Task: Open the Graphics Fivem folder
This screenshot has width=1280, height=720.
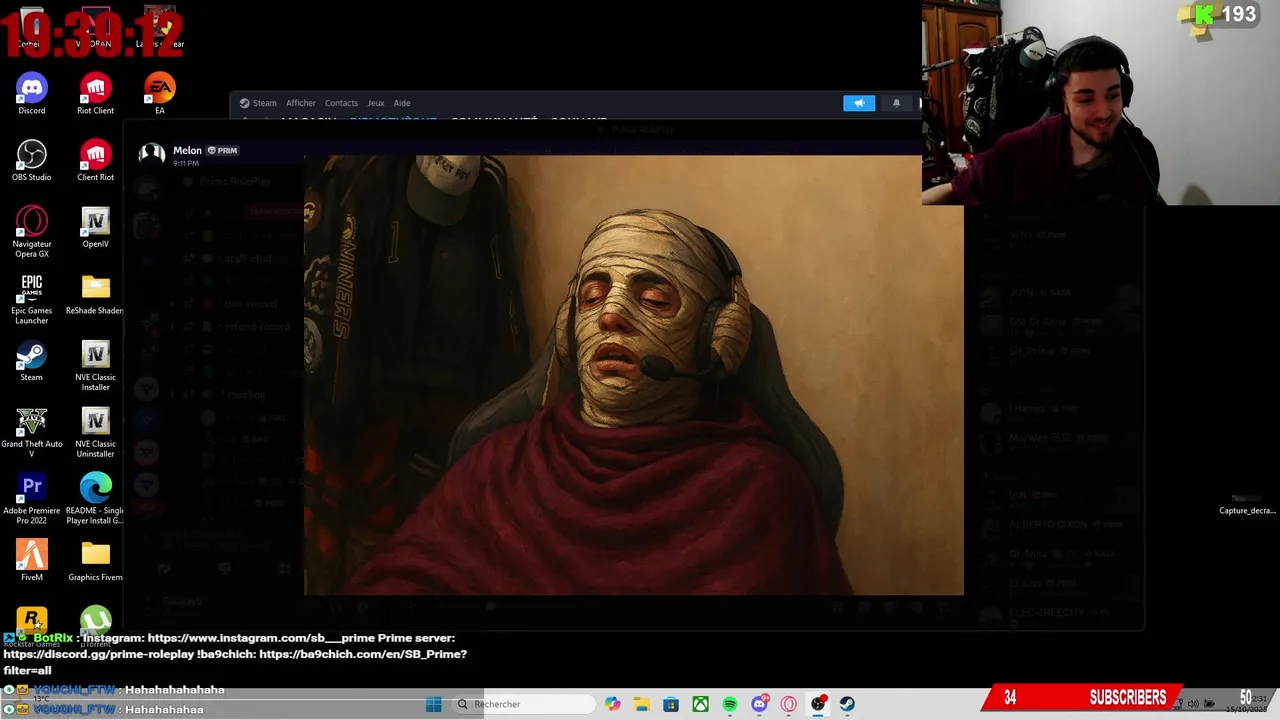Action: pos(95,561)
